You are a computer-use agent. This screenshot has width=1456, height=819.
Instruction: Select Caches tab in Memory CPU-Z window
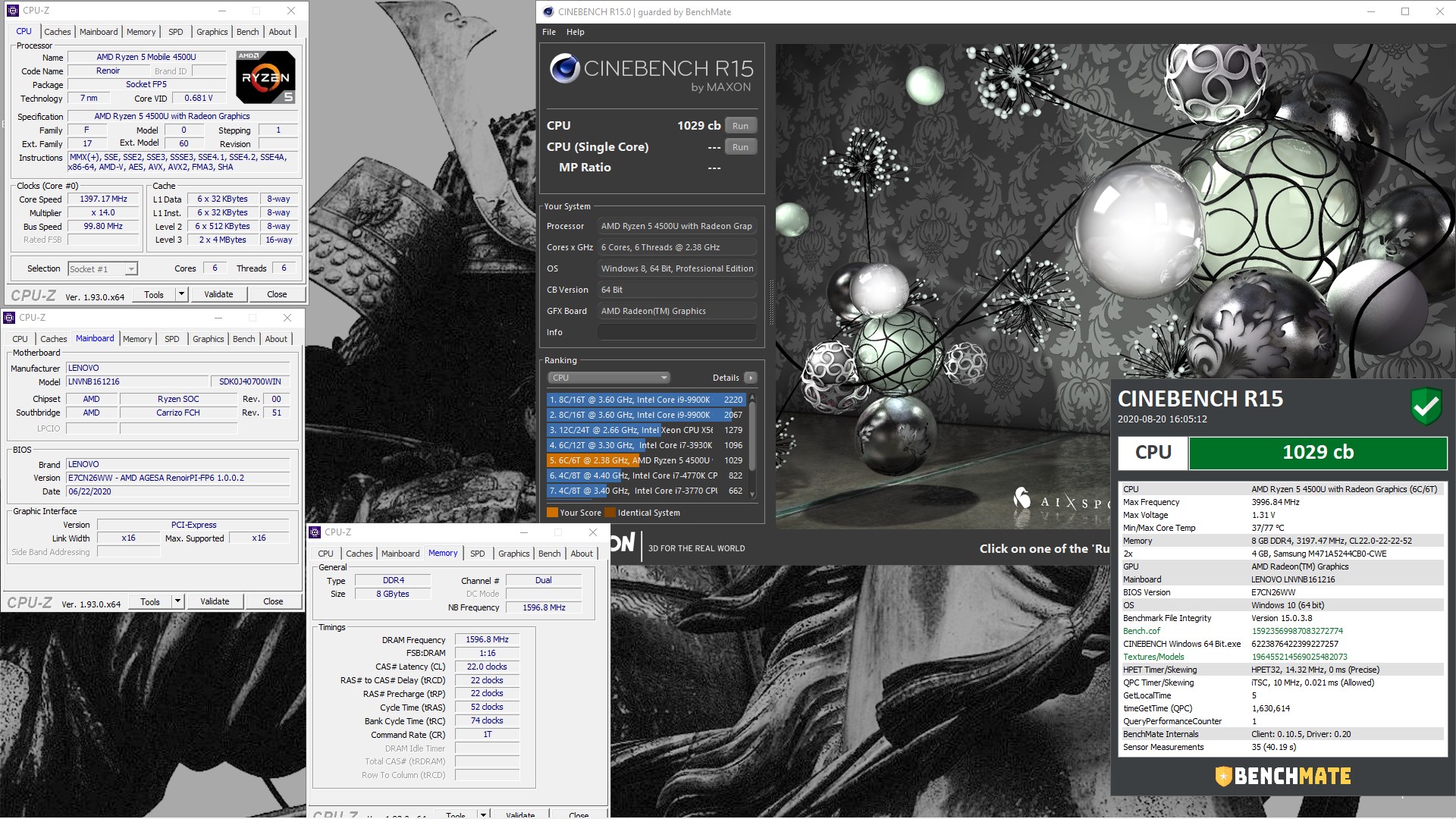pos(359,554)
